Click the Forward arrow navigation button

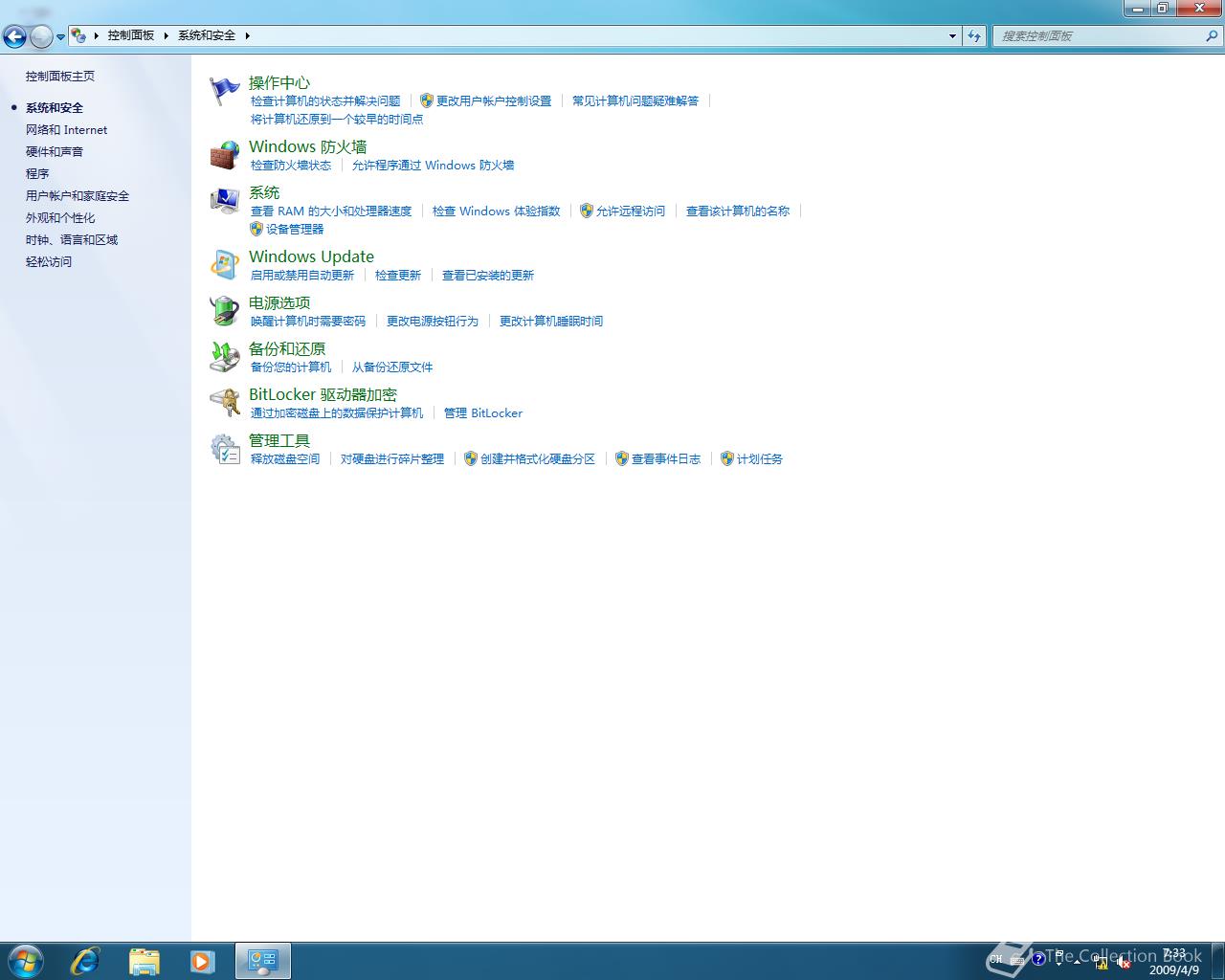pos(41,36)
